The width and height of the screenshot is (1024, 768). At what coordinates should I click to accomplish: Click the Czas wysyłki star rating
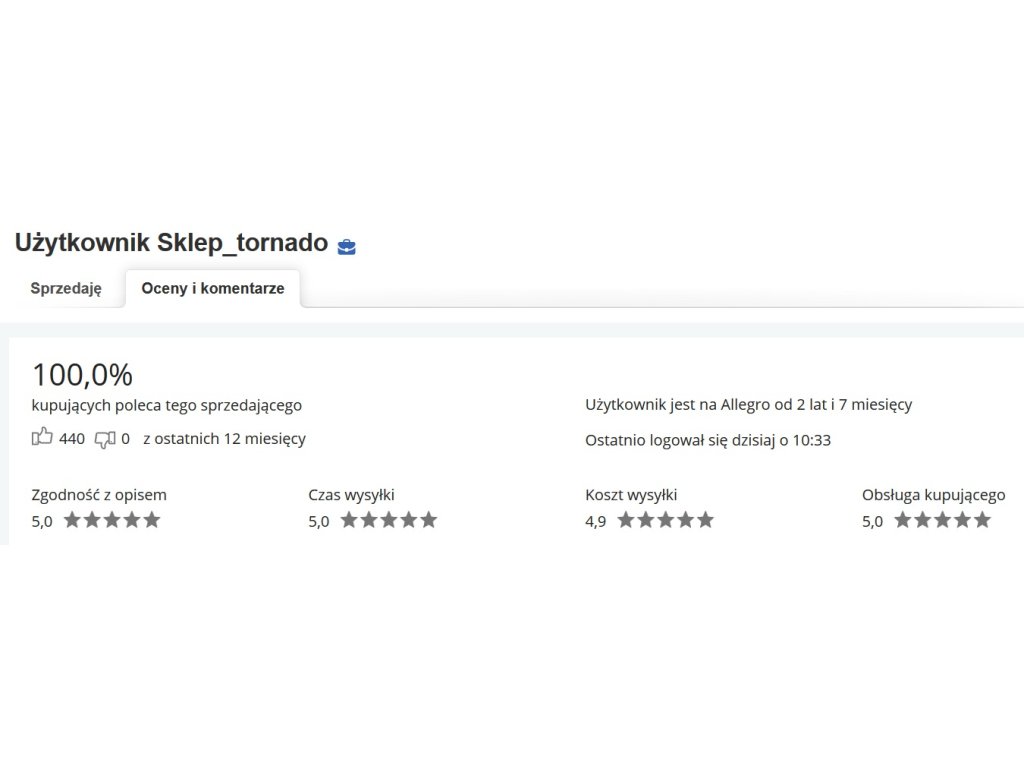(389, 520)
